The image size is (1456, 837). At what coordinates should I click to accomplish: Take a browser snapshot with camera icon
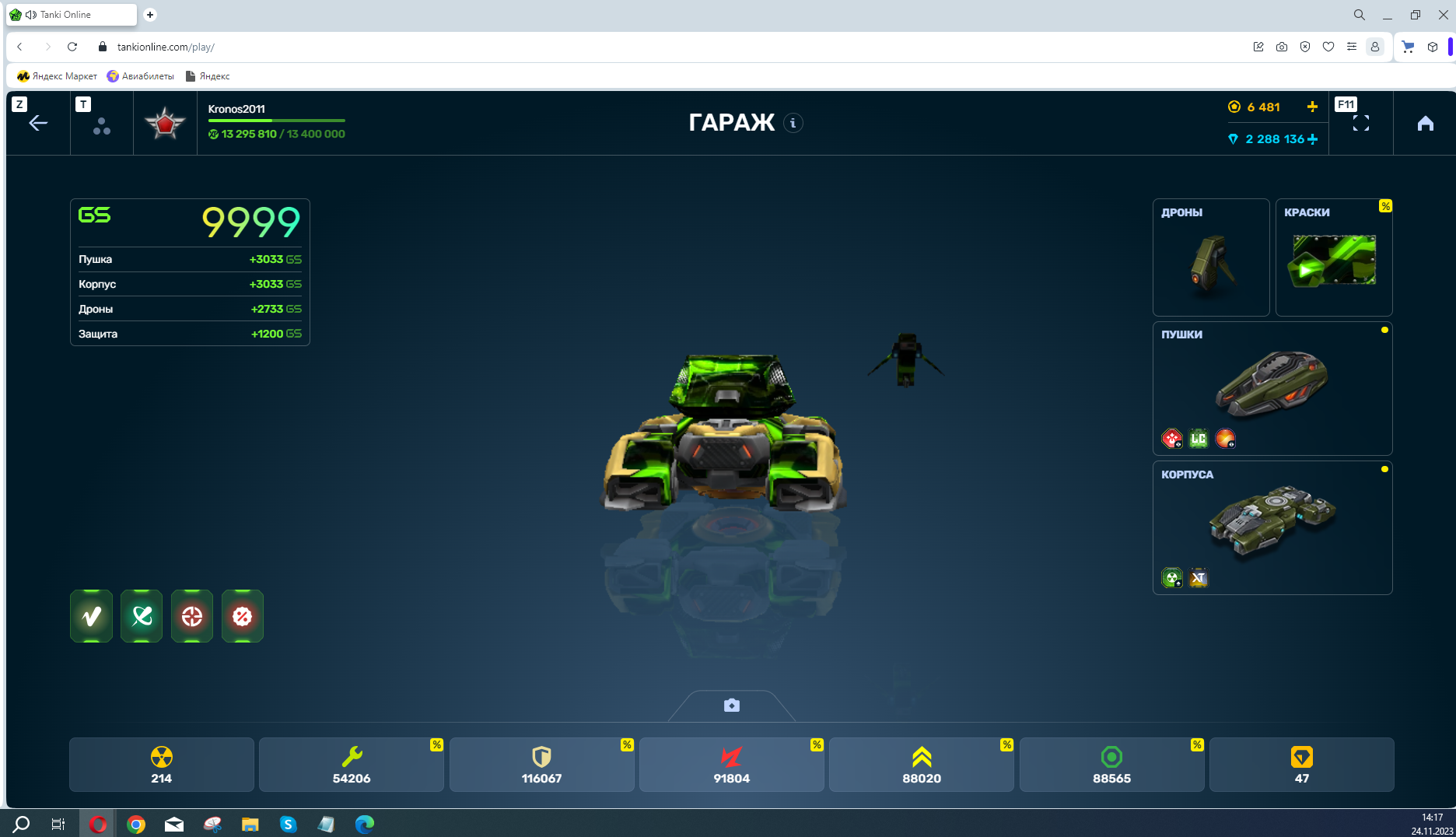pyautogui.click(x=1282, y=47)
